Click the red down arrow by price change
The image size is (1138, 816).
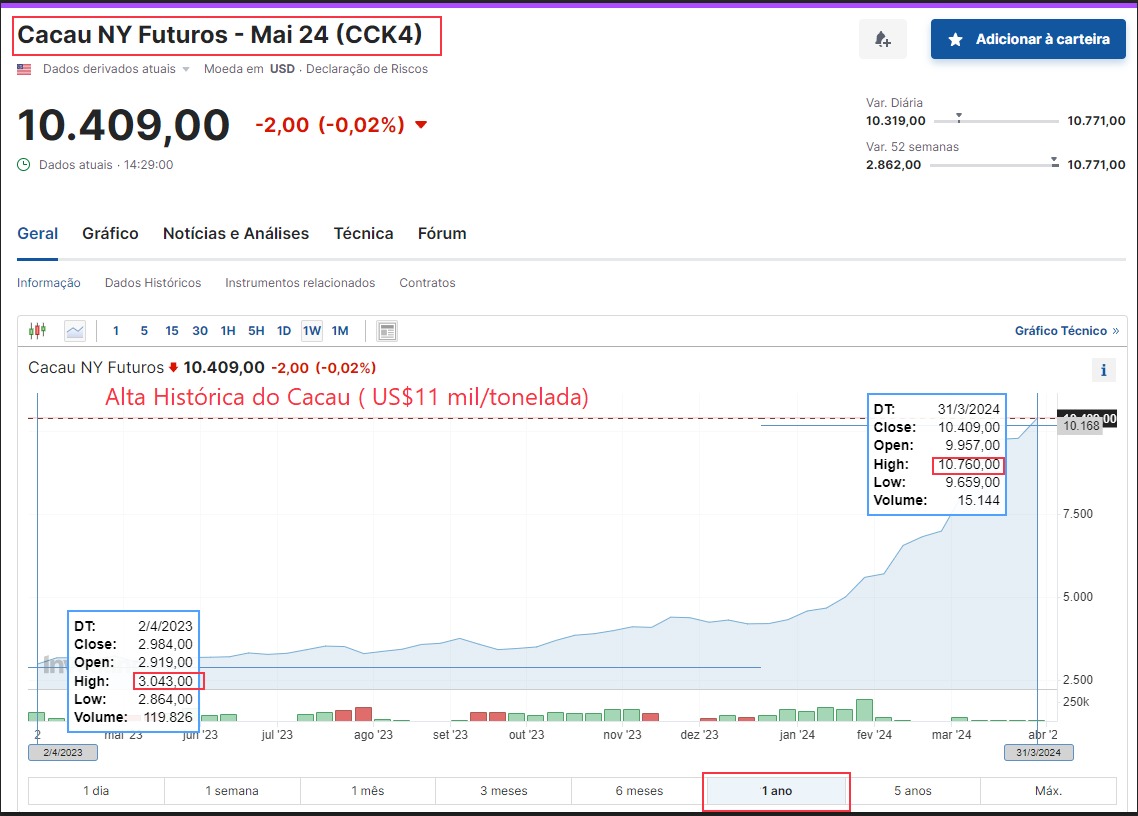coord(421,125)
